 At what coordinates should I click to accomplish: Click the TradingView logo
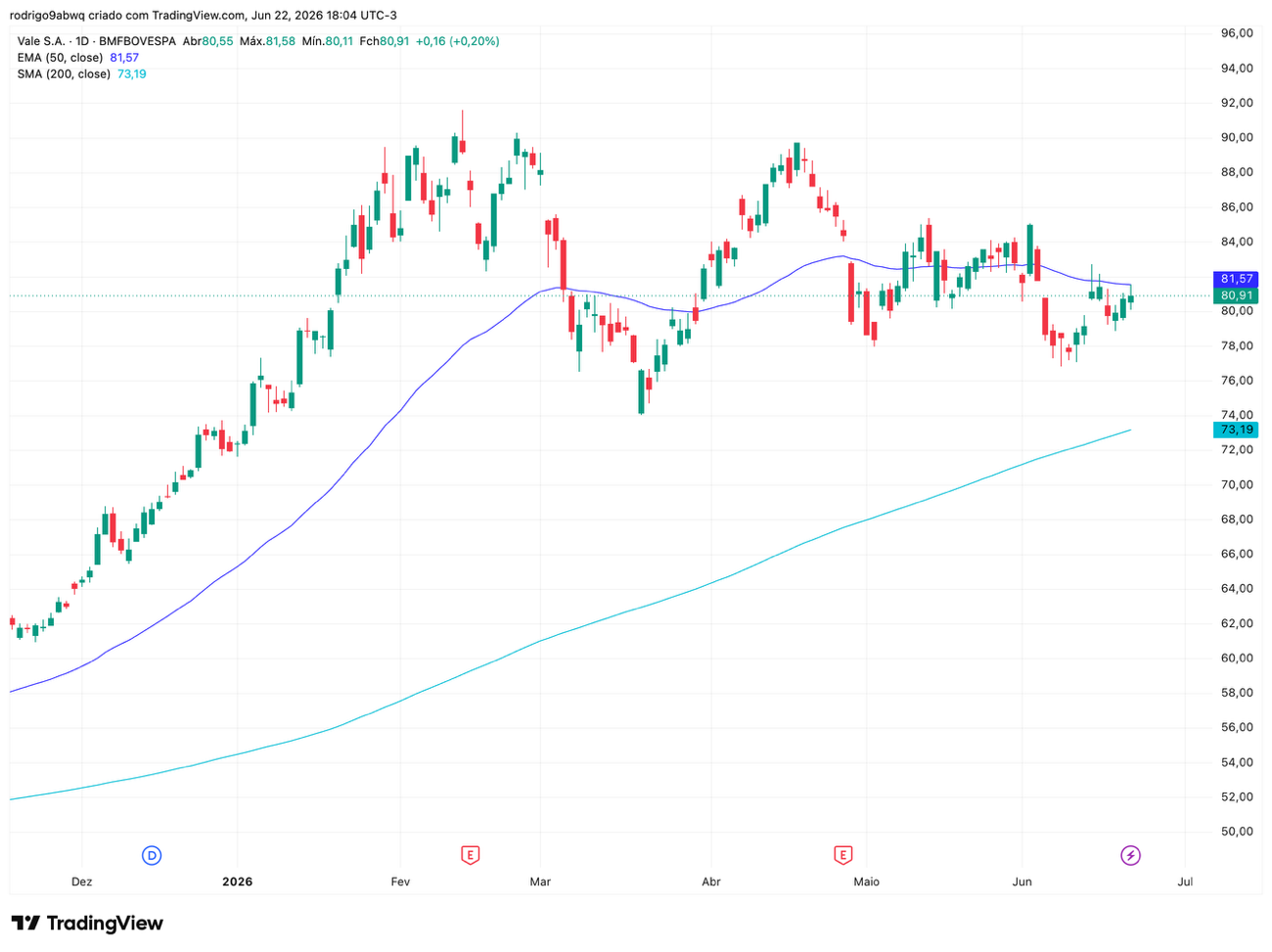[x=87, y=923]
